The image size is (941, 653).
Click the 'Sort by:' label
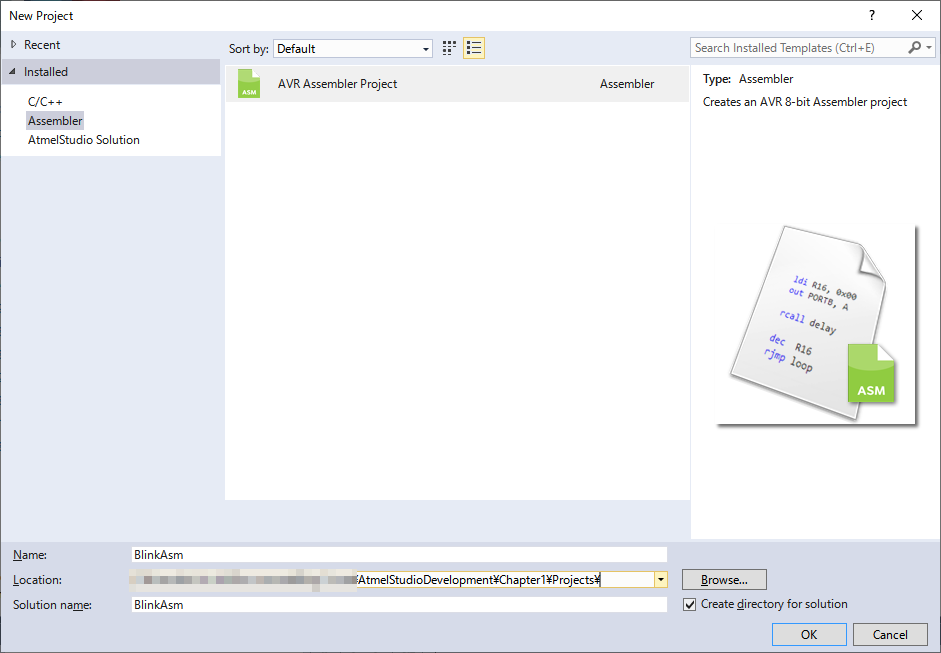coord(248,49)
